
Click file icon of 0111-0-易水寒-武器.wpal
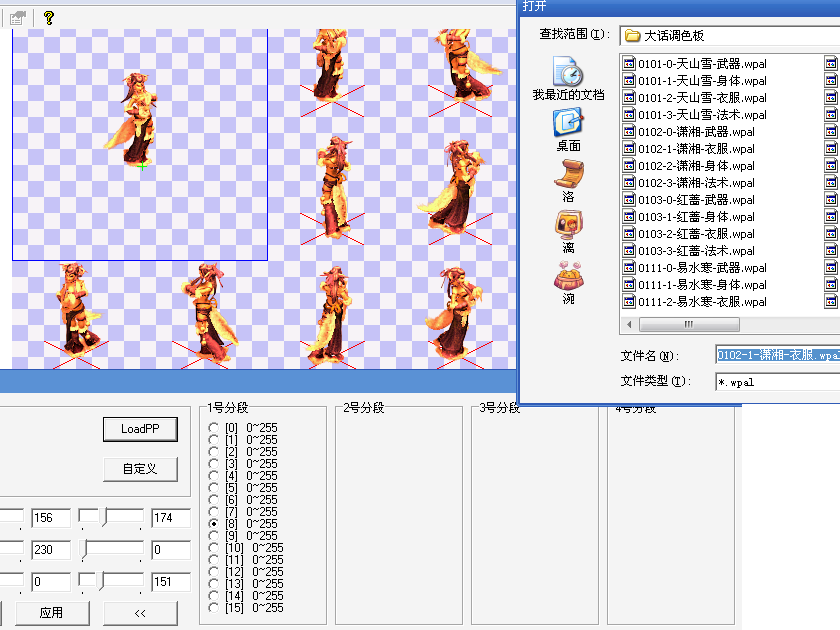[629, 267]
